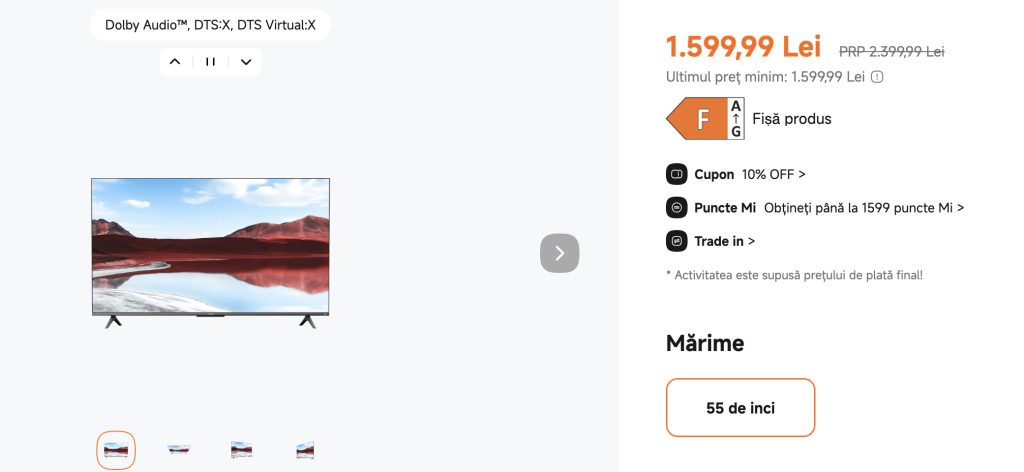Click the main TV product image
Viewport: 1024px width, 472px height.
[x=210, y=252]
